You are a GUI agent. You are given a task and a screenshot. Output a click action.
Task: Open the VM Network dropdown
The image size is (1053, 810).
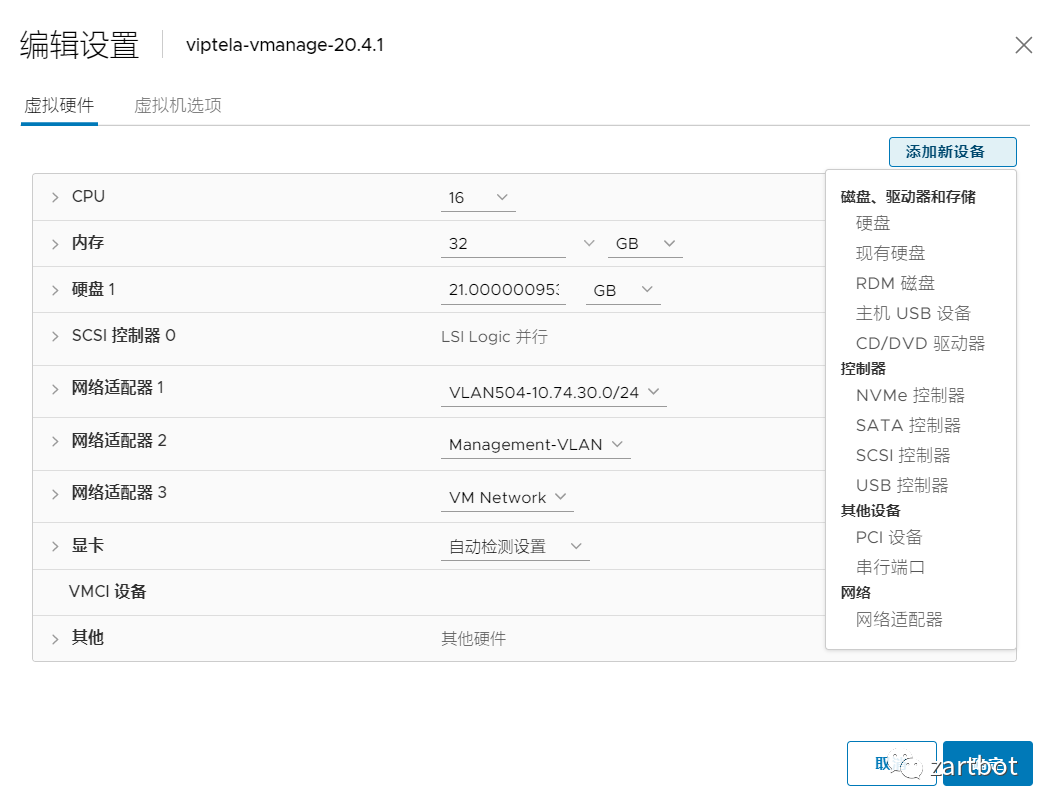507,498
